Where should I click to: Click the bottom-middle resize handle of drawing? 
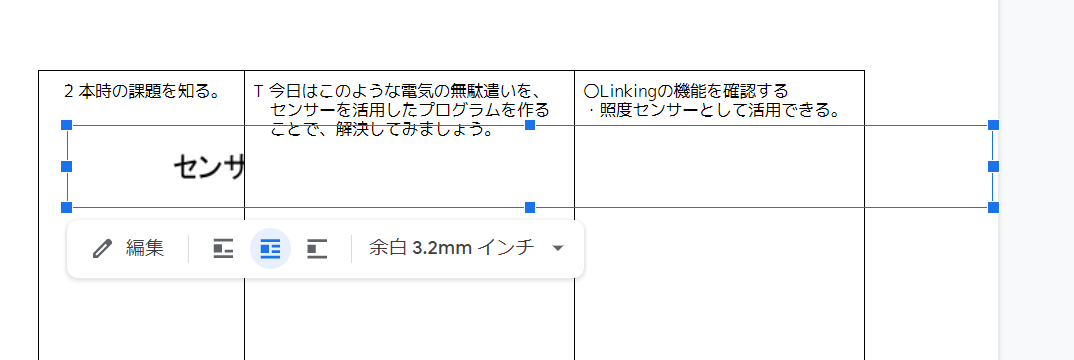click(529, 207)
